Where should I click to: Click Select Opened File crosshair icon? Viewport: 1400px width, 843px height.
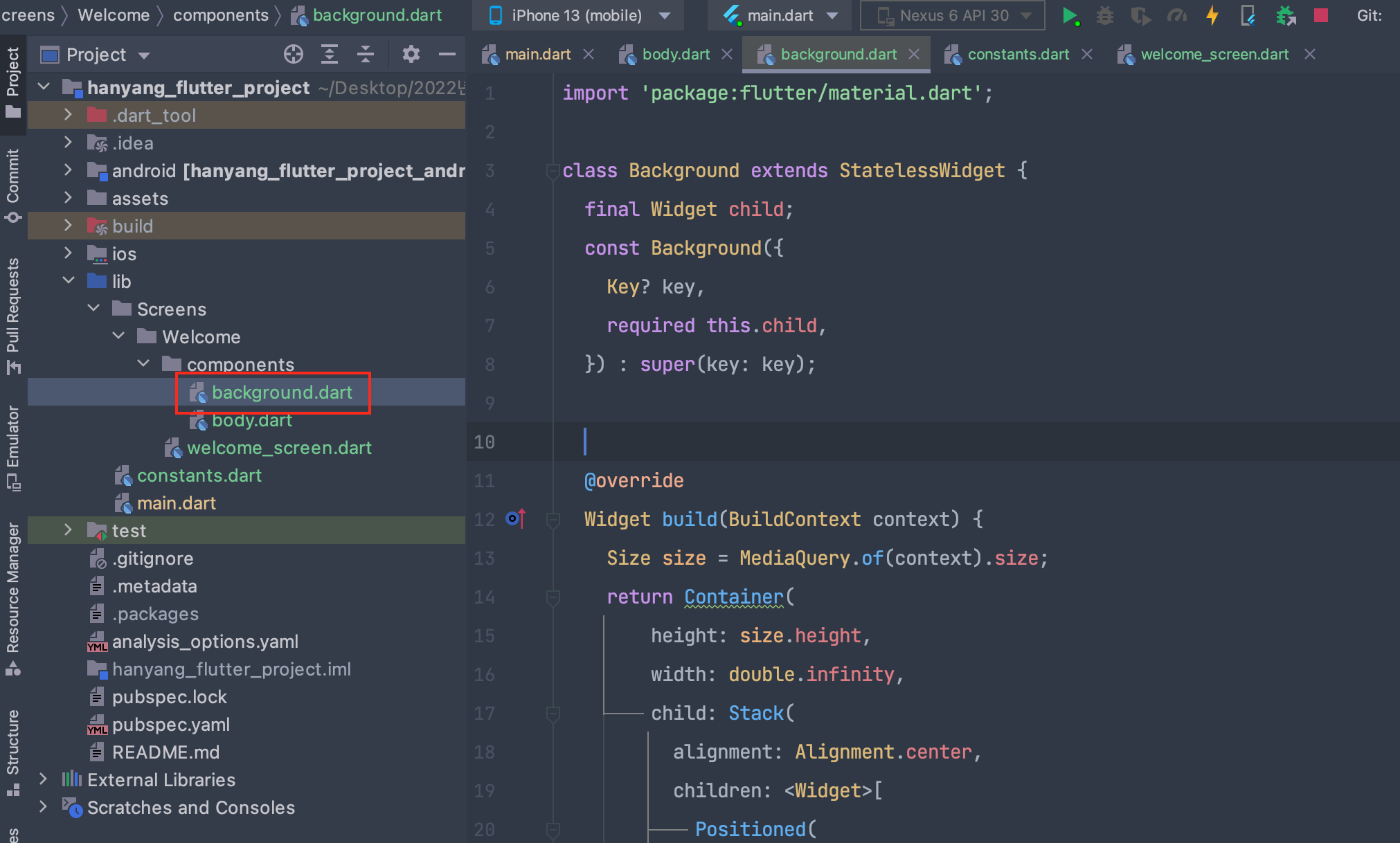[x=293, y=54]
